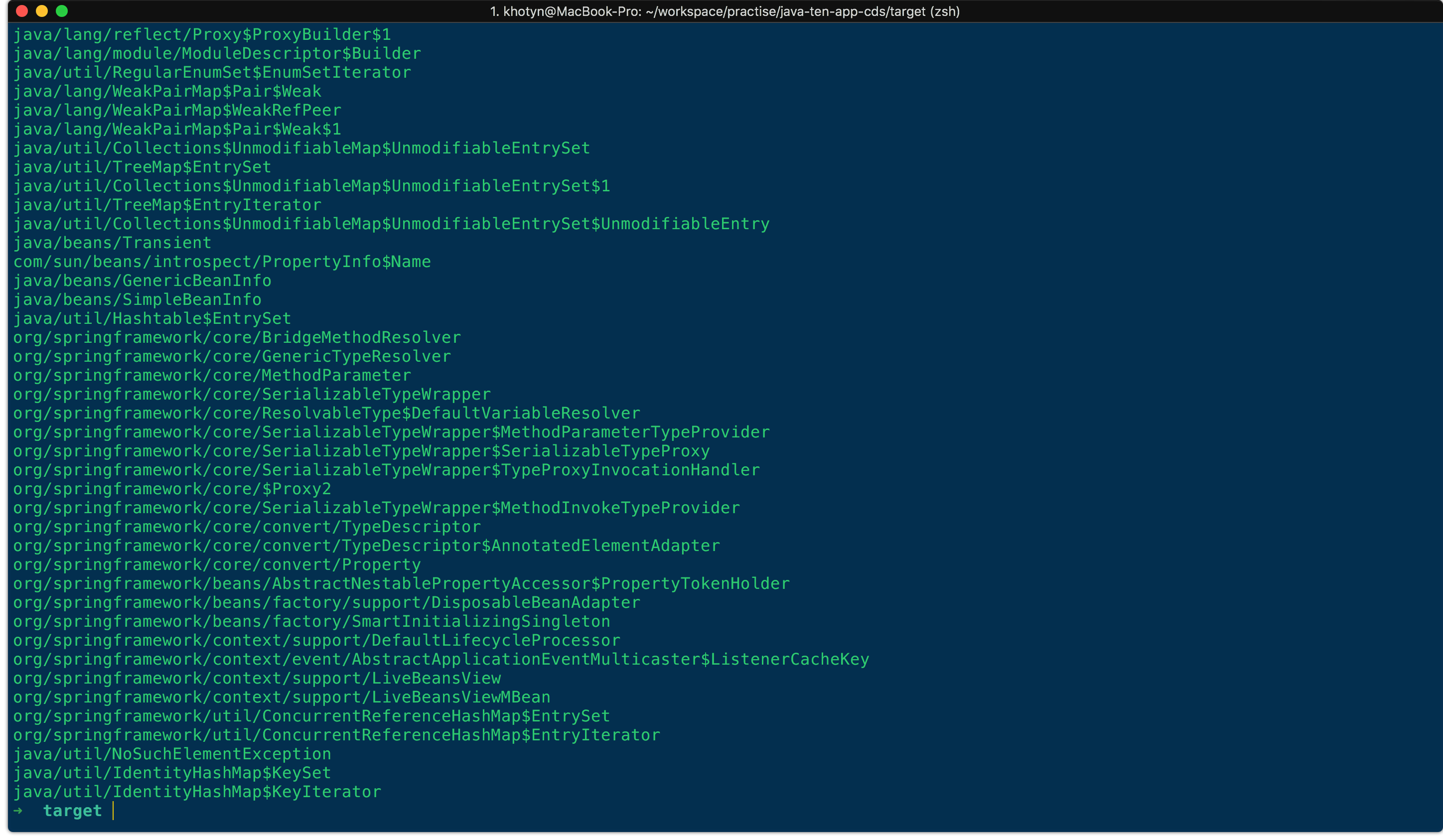1443x840 pixels.
Task: Click the green fullscreen window button
Action: pyautogui.click(x=62, y=11)
